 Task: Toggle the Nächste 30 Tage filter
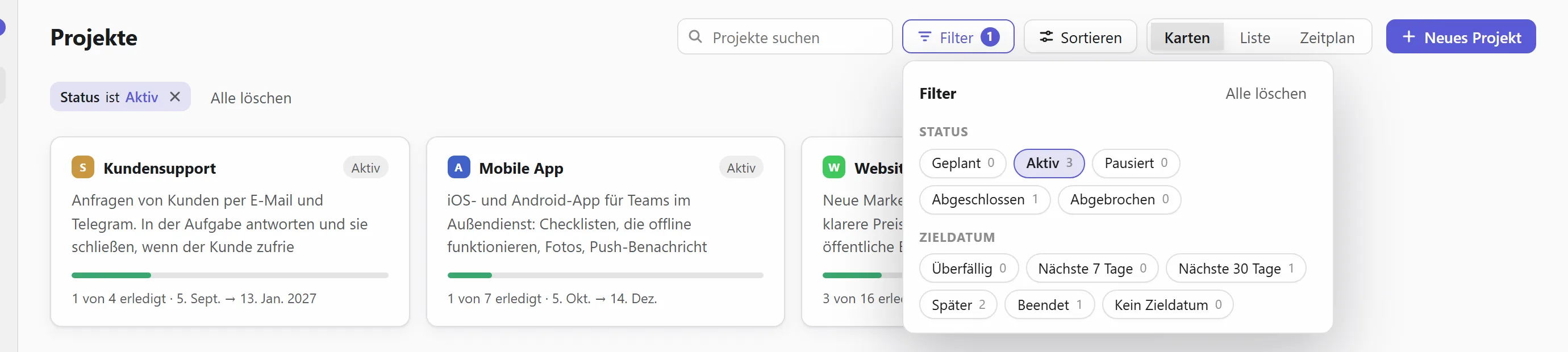click(1236, 268)
